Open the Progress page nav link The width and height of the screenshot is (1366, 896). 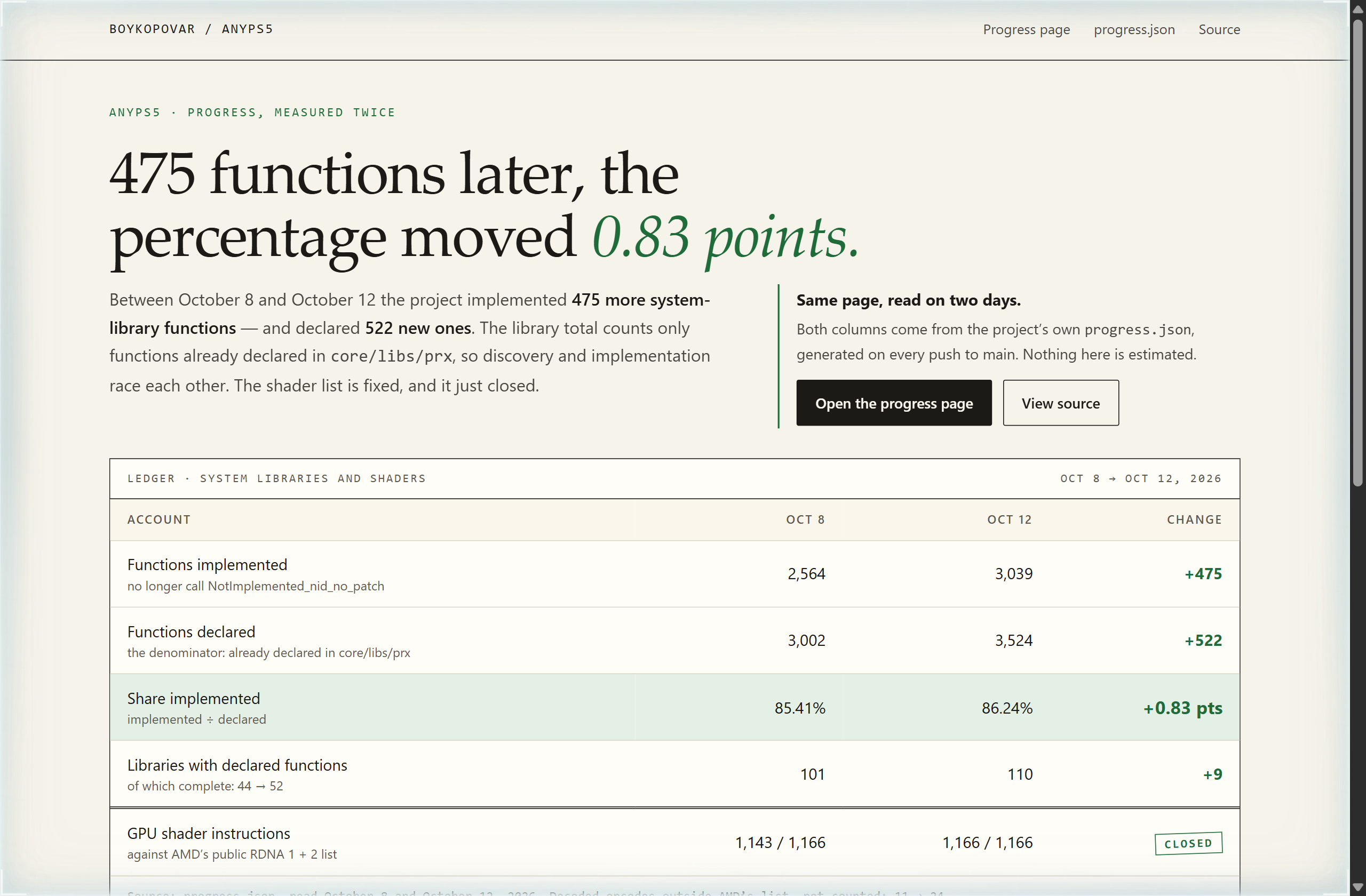click(1026, 29)
